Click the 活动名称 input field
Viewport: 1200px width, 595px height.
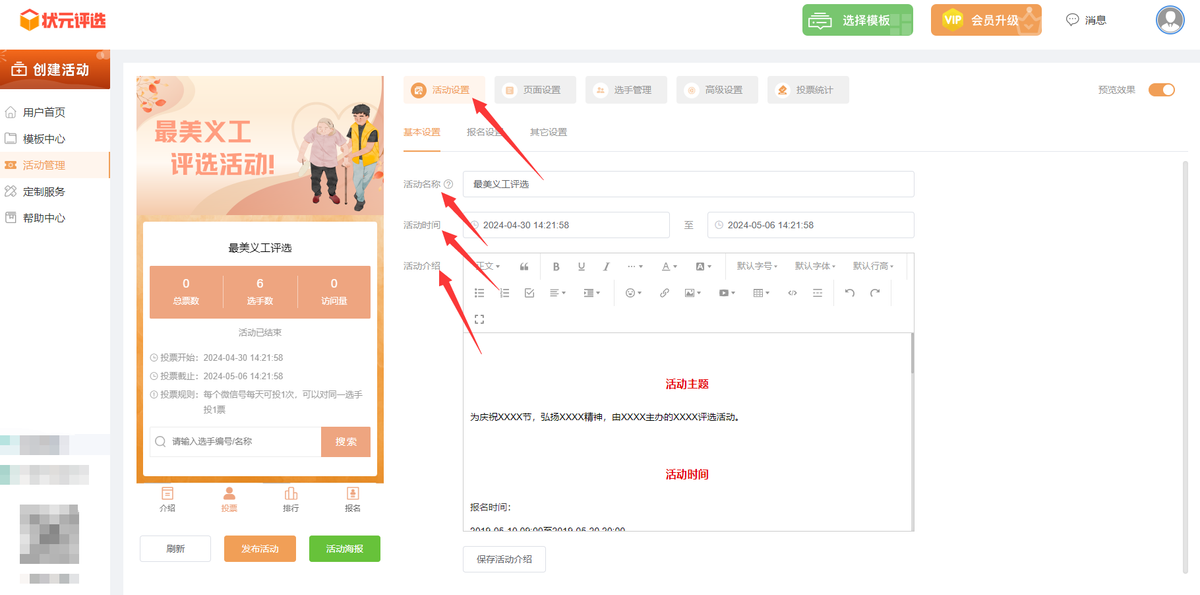pyautogui.click(x=688, y=184)
